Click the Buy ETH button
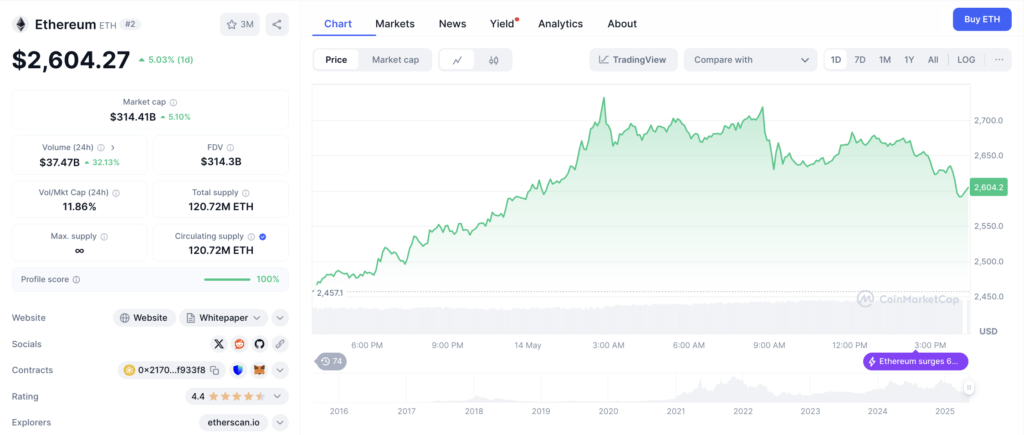This screenshot has width=1024, height=435. [x=982, y=19]
